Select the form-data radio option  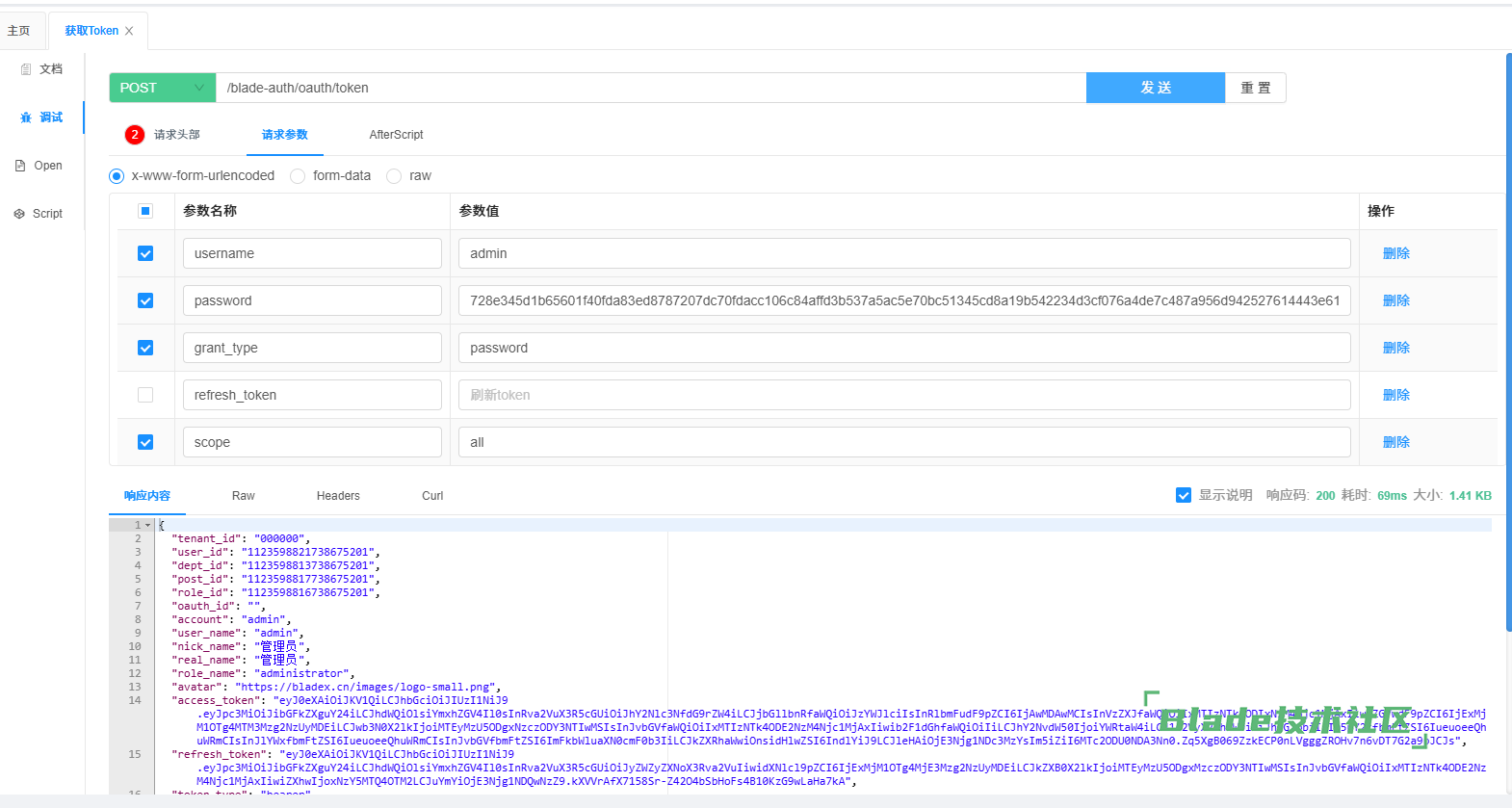click(x=298, y=176)
